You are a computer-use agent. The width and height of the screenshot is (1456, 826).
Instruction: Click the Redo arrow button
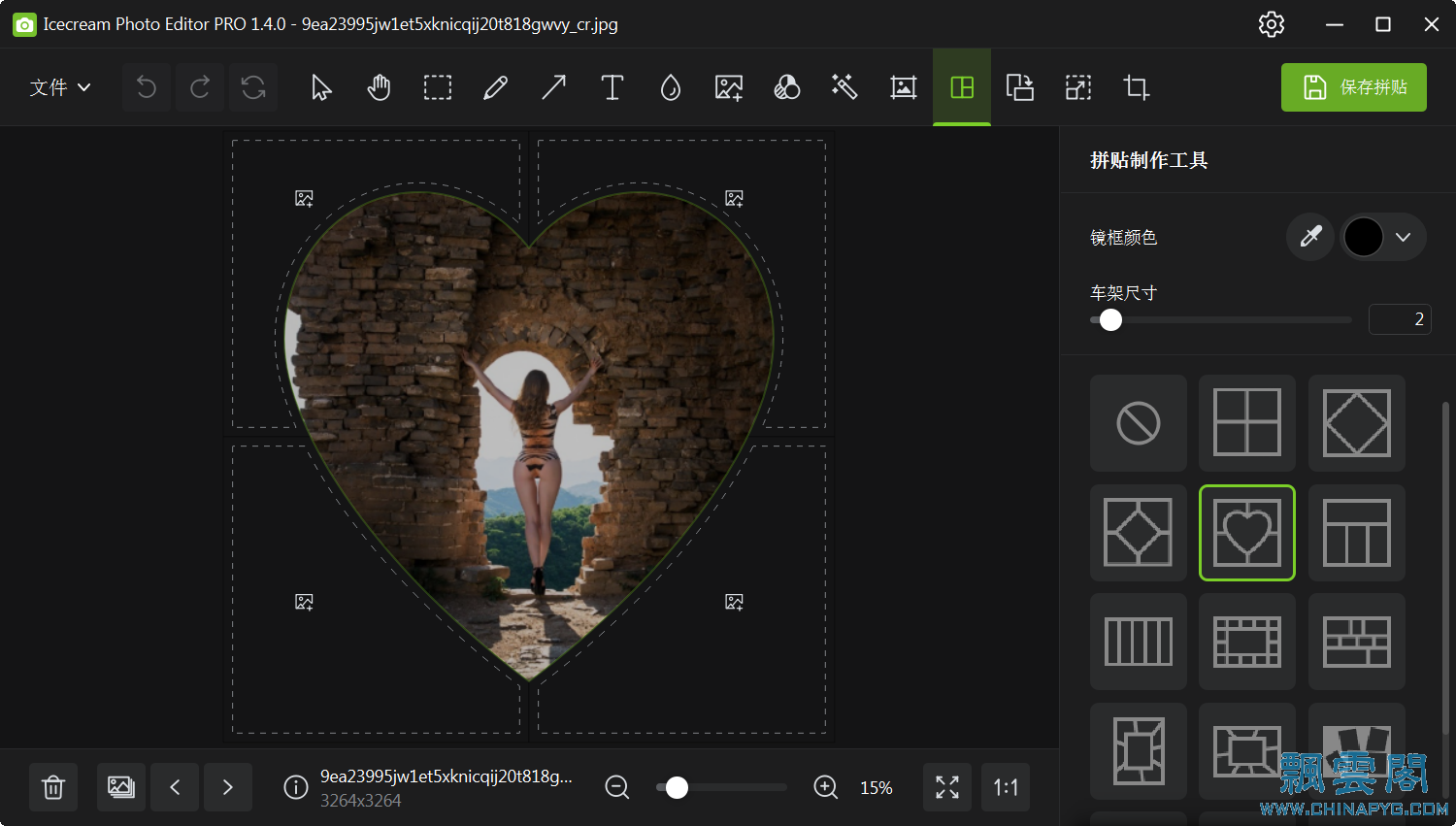200,87
